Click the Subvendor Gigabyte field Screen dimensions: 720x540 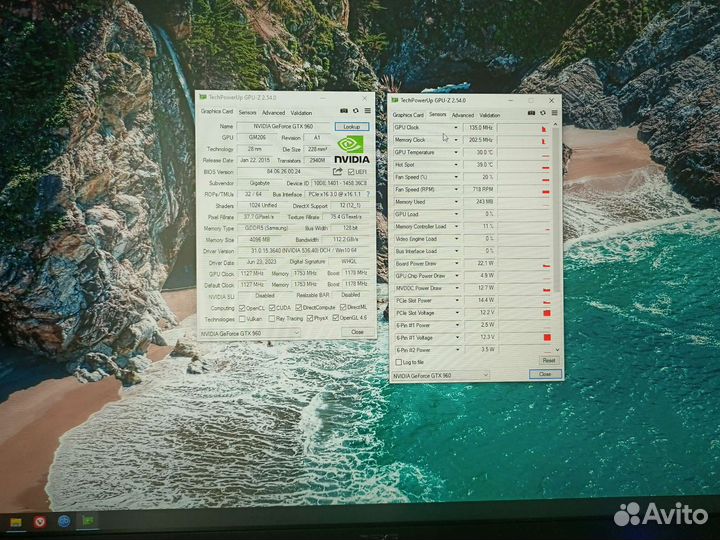[x=260, y=183]
